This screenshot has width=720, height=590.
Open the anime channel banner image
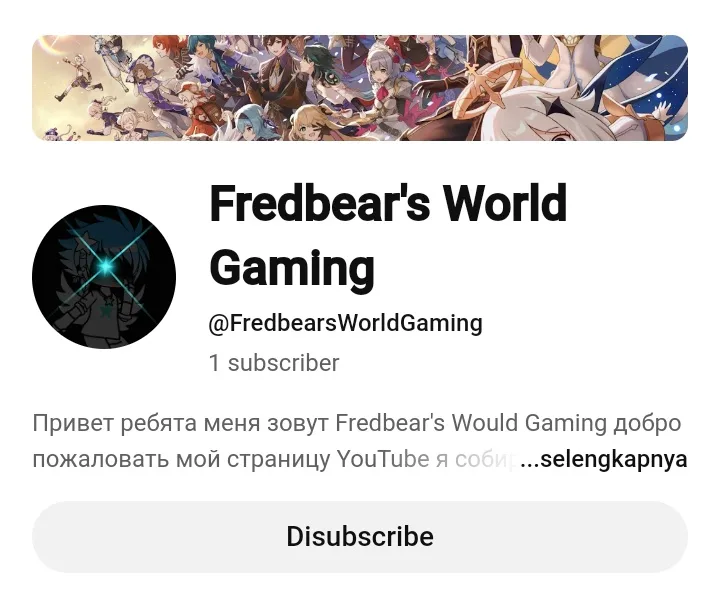360,88
